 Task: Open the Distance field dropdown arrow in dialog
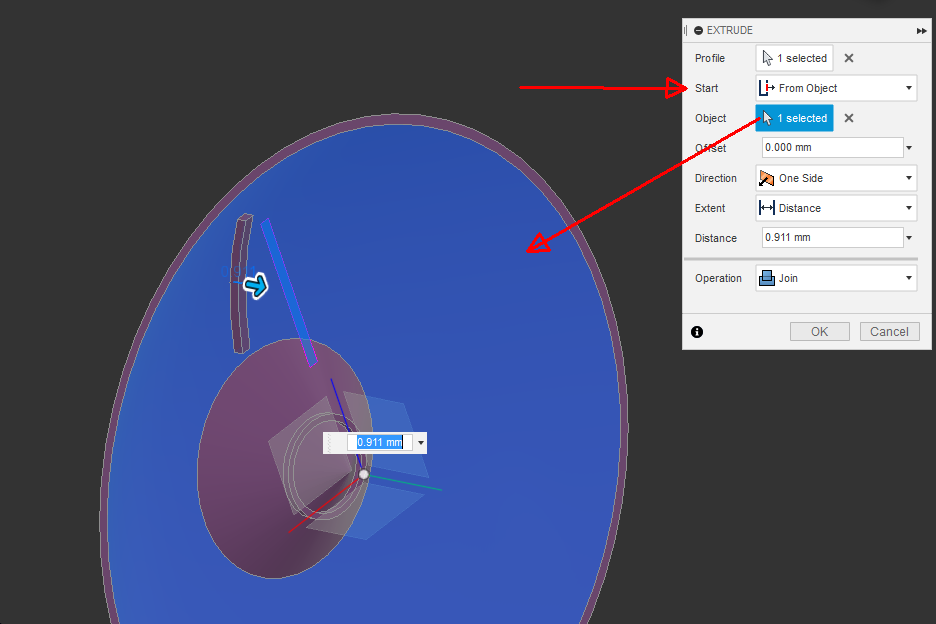tap(909, 238)
